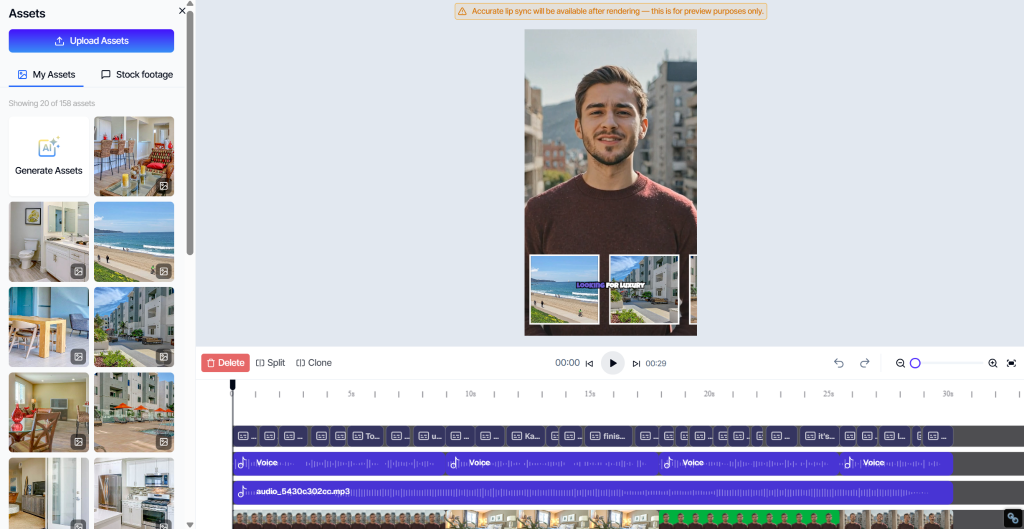This screenshot has height=529, width=1024.
Task: Select the wooden dining table asset thumbnail
Action: click(49, 327)
